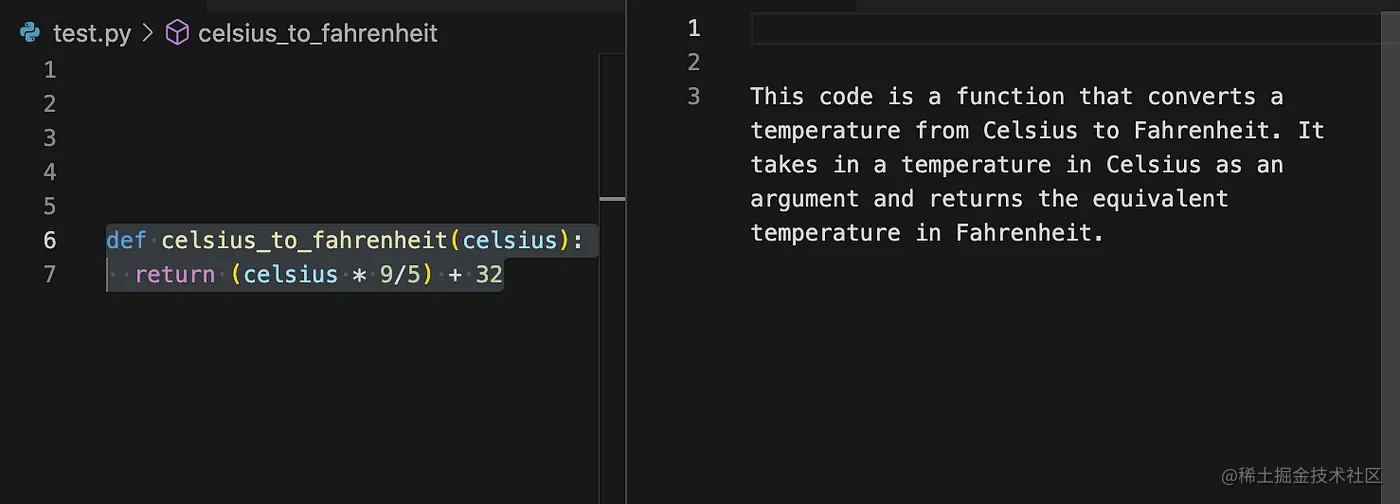Click the Python file icon in breadcrumb
Screen dimensions: 1400x504
(x=30, y=33)
